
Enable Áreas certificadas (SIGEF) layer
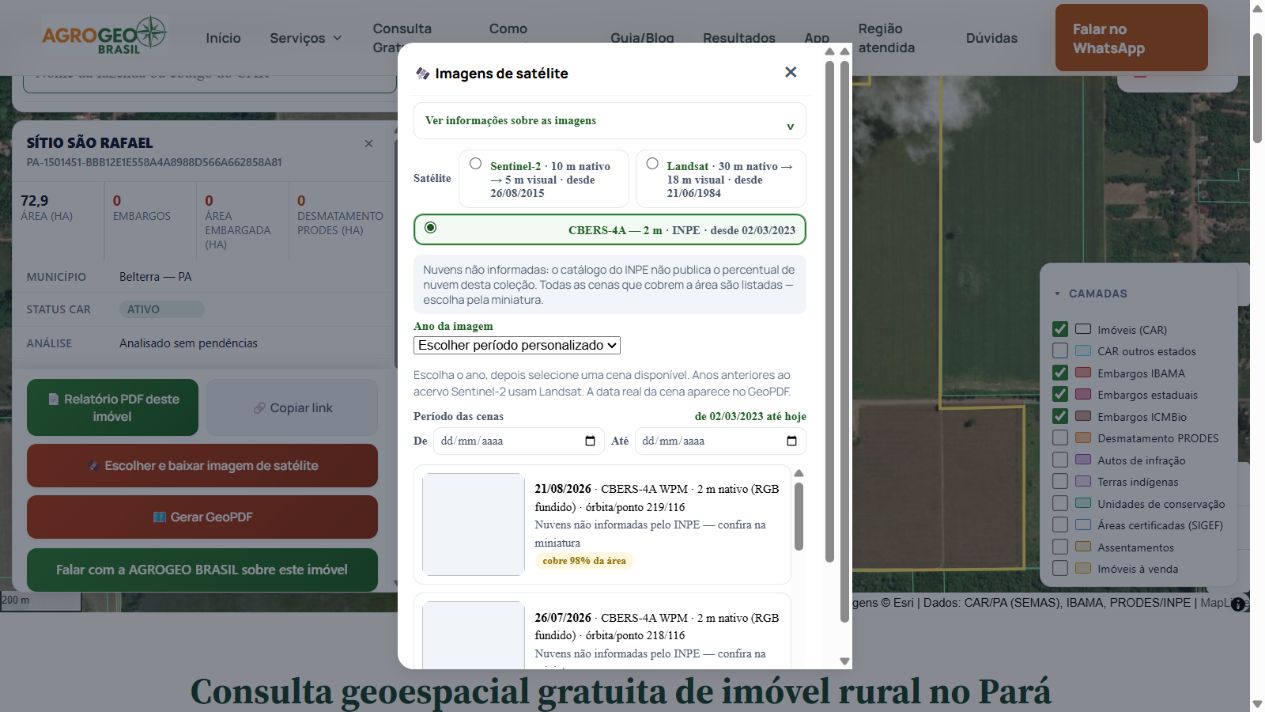[x=1060, y=525]
